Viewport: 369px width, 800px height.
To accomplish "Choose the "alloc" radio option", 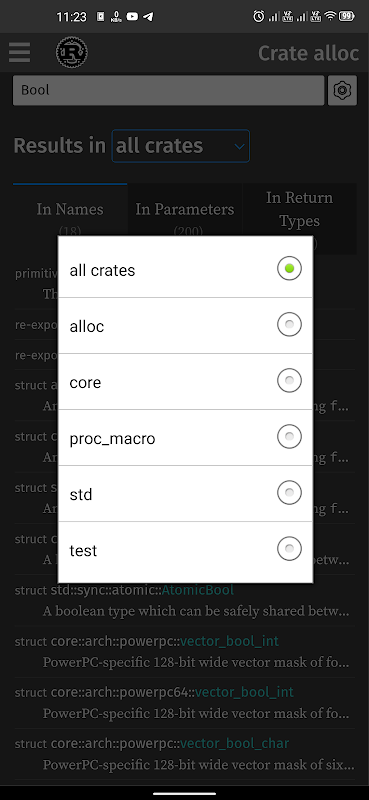I will [x=185, y=326].
